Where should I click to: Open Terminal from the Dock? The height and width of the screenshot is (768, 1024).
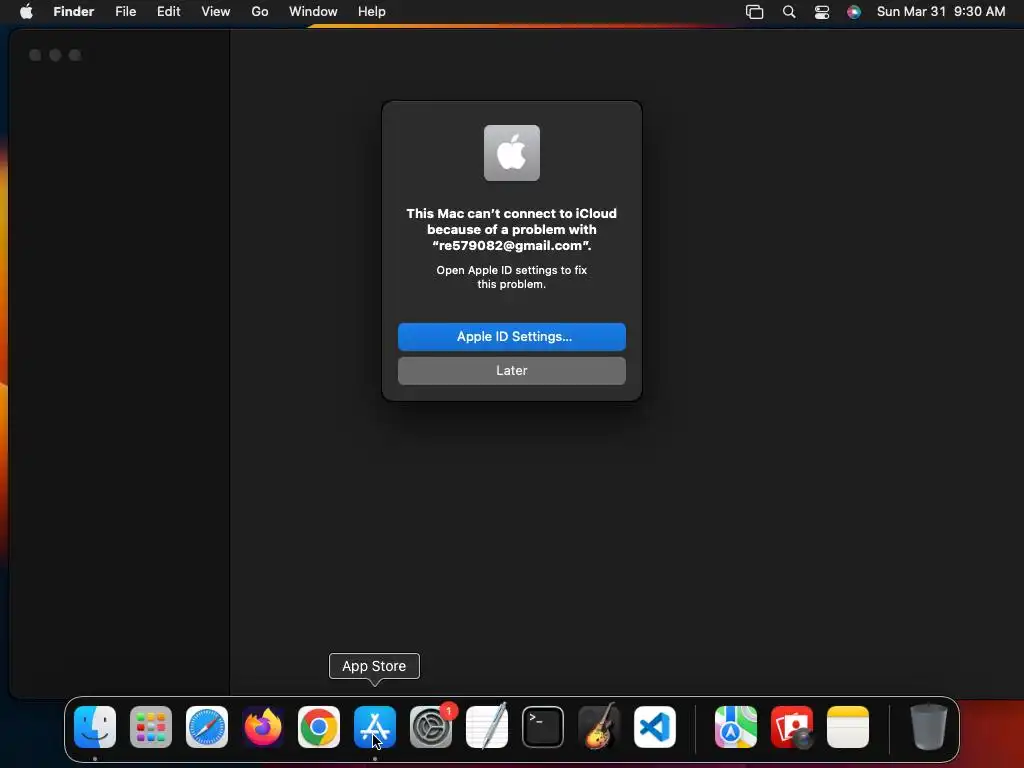point(543,727)
